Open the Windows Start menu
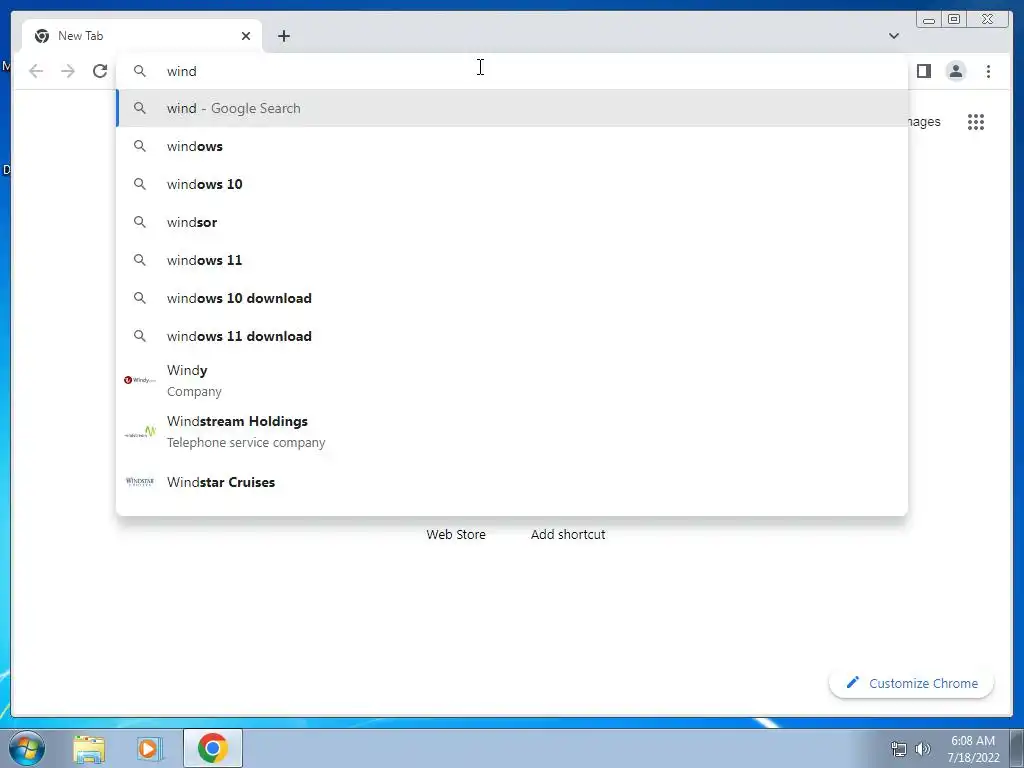Image resolution: width=1024 pixels, height=768 pixels. pyautogui.click(x=27, y=748)
